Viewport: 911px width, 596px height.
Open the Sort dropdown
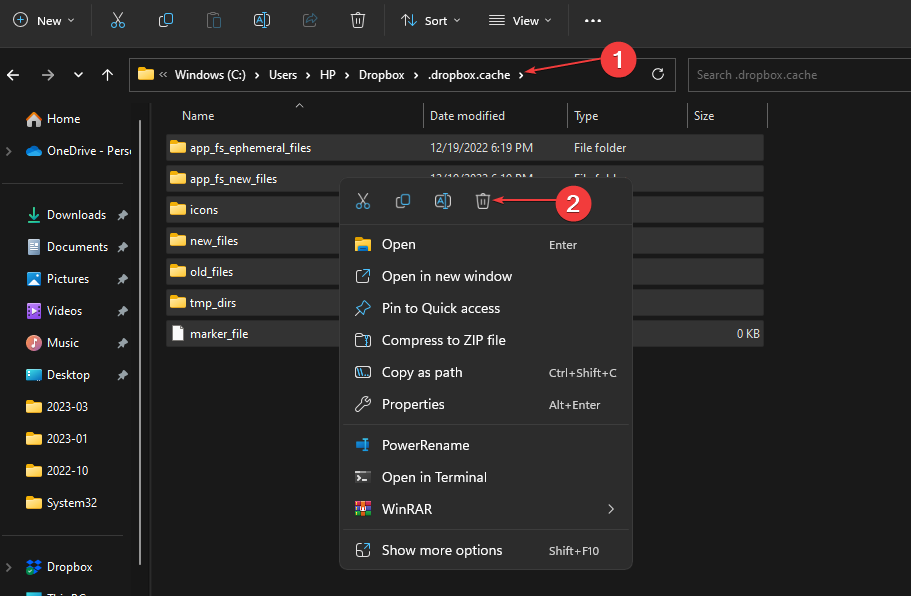point(430,20)
